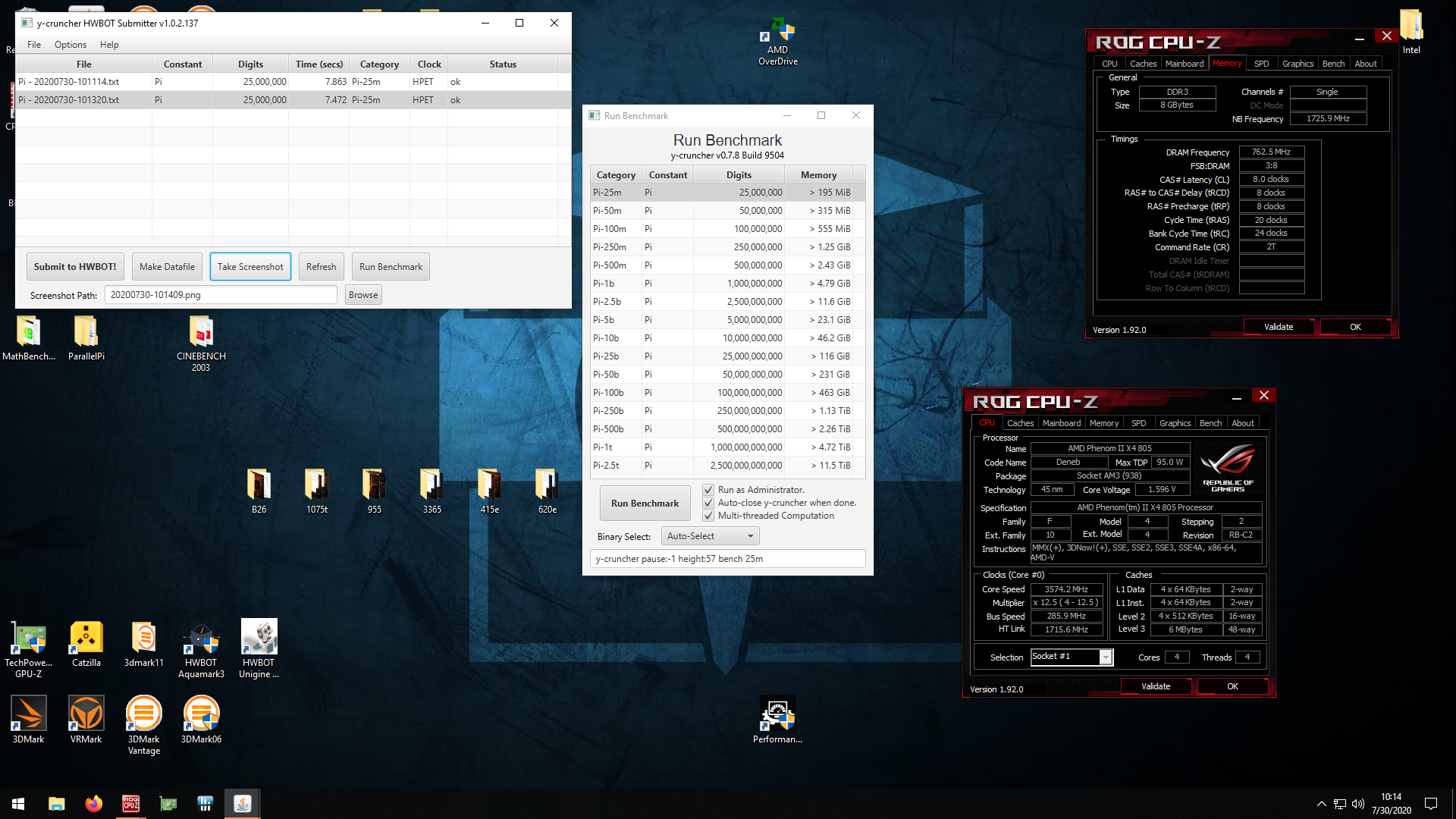Open the File menu in HWBOT Submitter
1456x819 pixels.
tap(34, 45)
